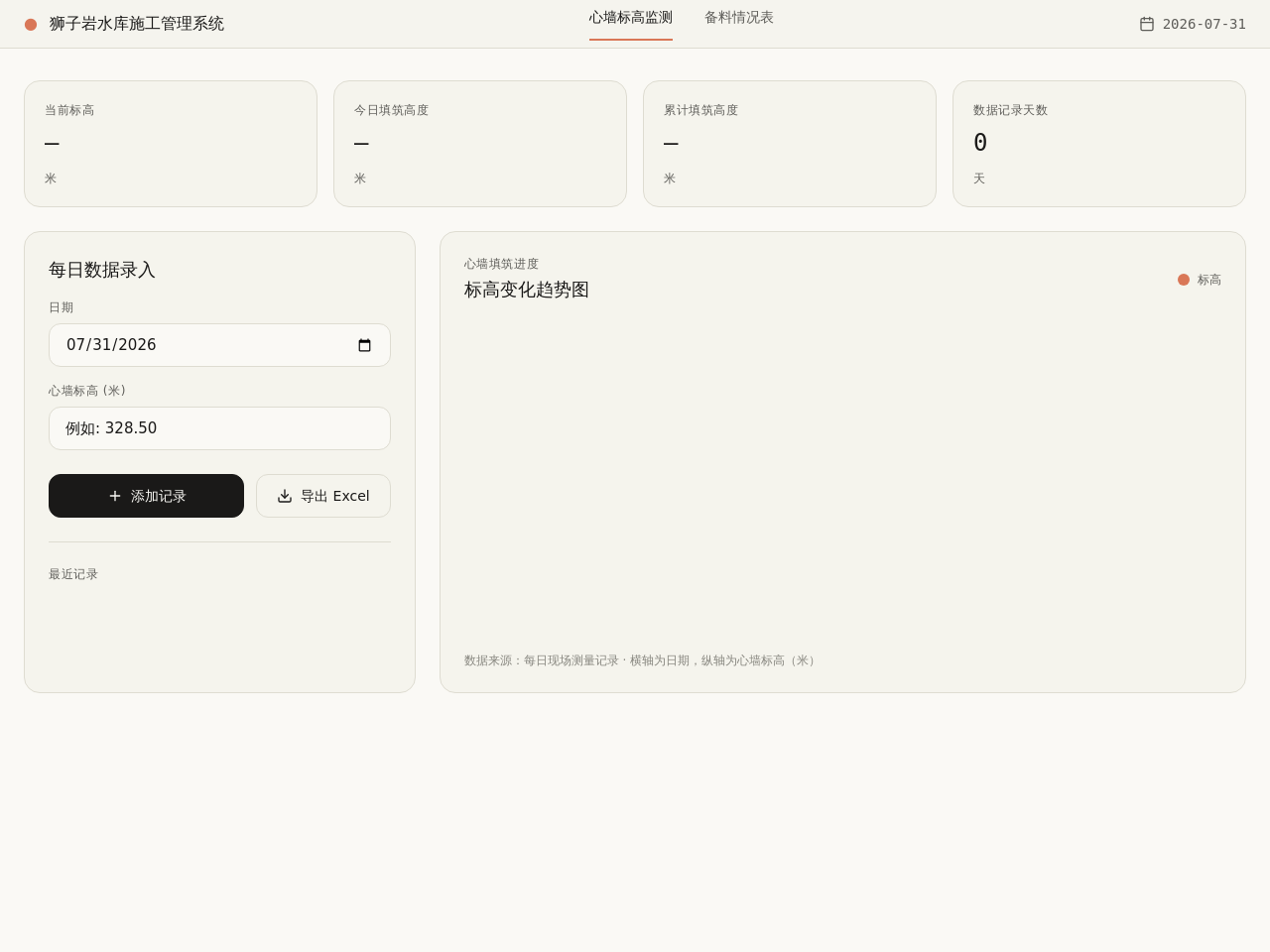
Task: Click the 添加记录 button
Action: (146, 496)
